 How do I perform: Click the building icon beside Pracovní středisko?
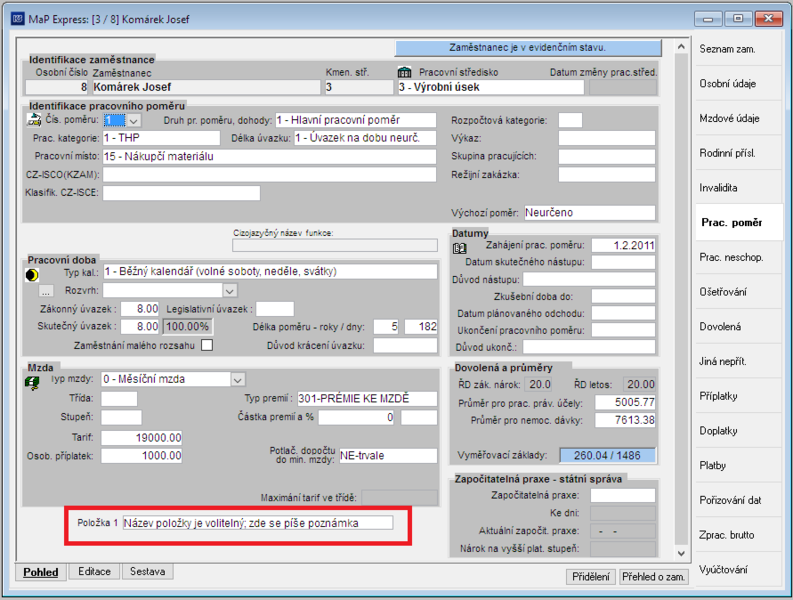pyautogui.click(x=404, y=72)
